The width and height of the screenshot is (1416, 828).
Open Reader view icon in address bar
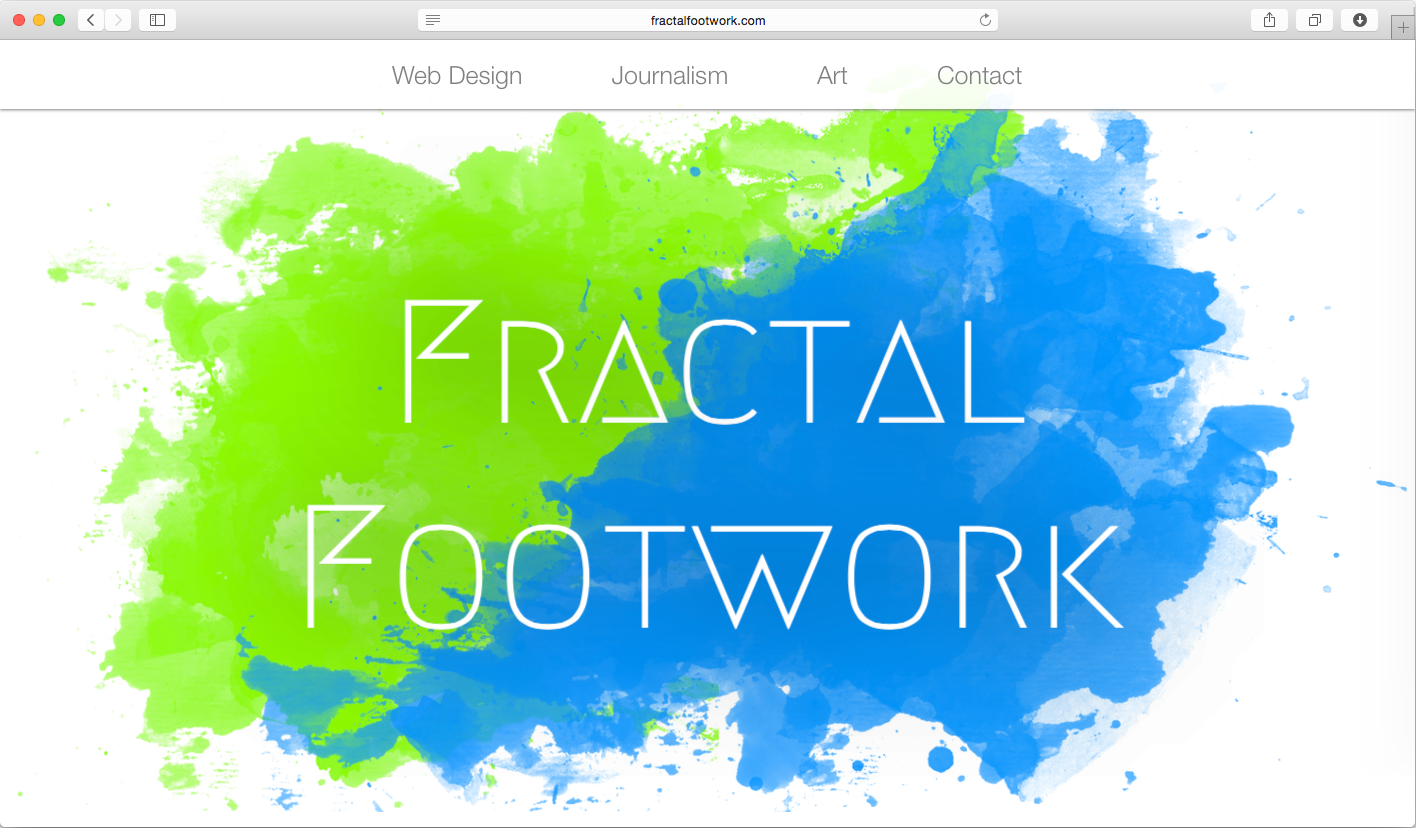pos(432,20)
